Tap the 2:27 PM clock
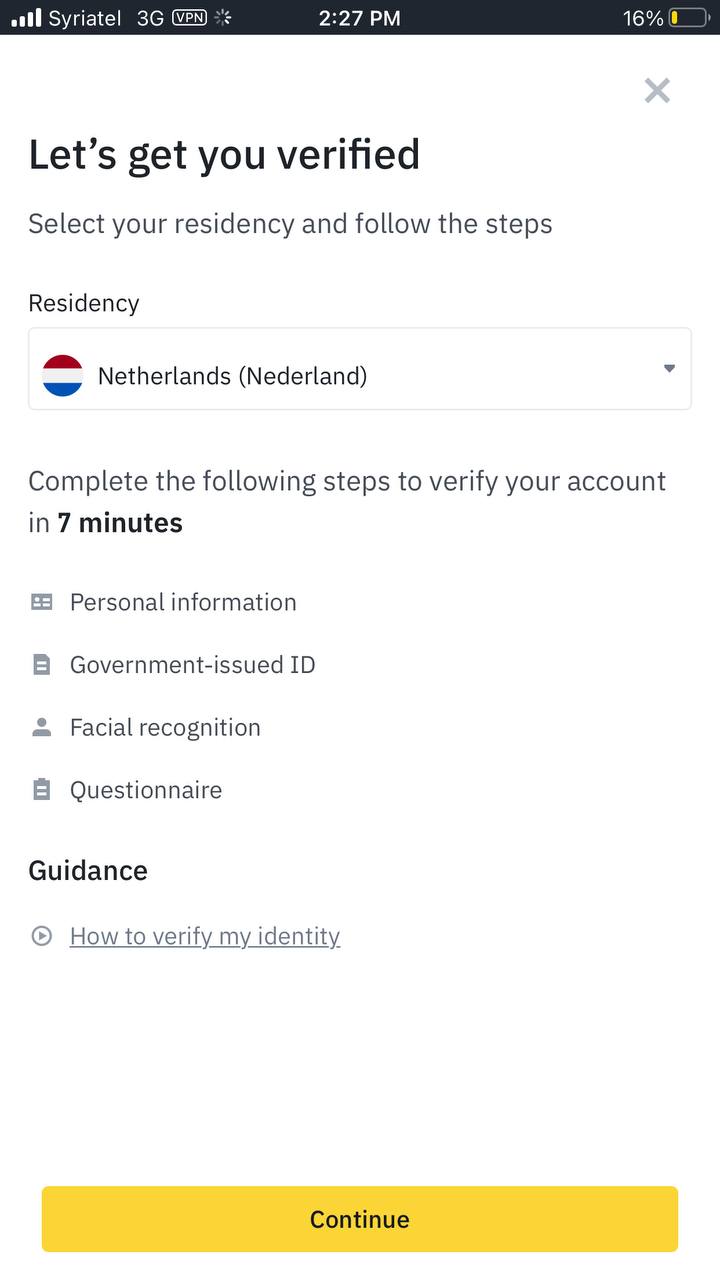This screenshot has height=1280, width=720. coord(360,18)
